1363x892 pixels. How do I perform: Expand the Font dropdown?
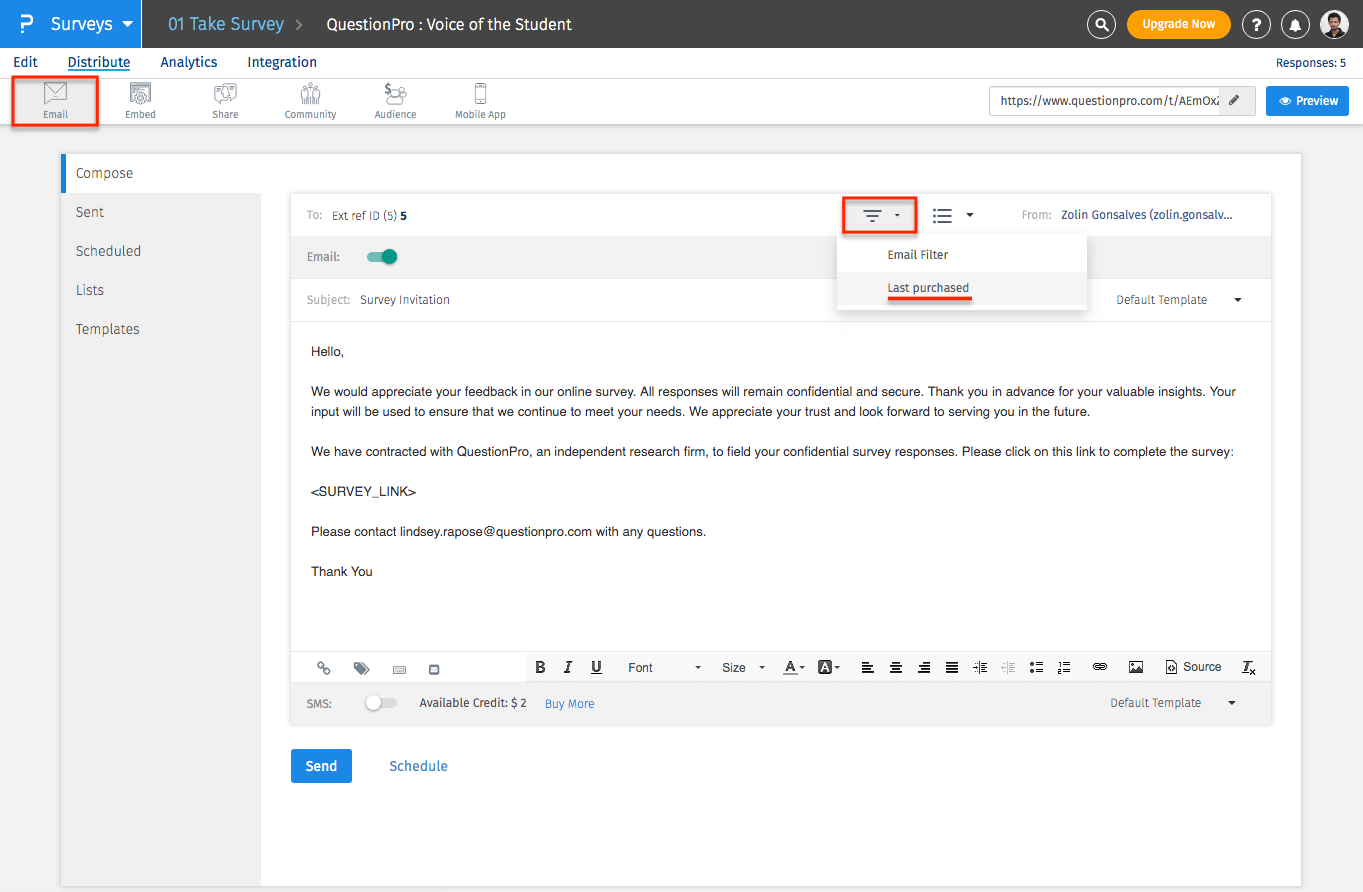[664, 667]
